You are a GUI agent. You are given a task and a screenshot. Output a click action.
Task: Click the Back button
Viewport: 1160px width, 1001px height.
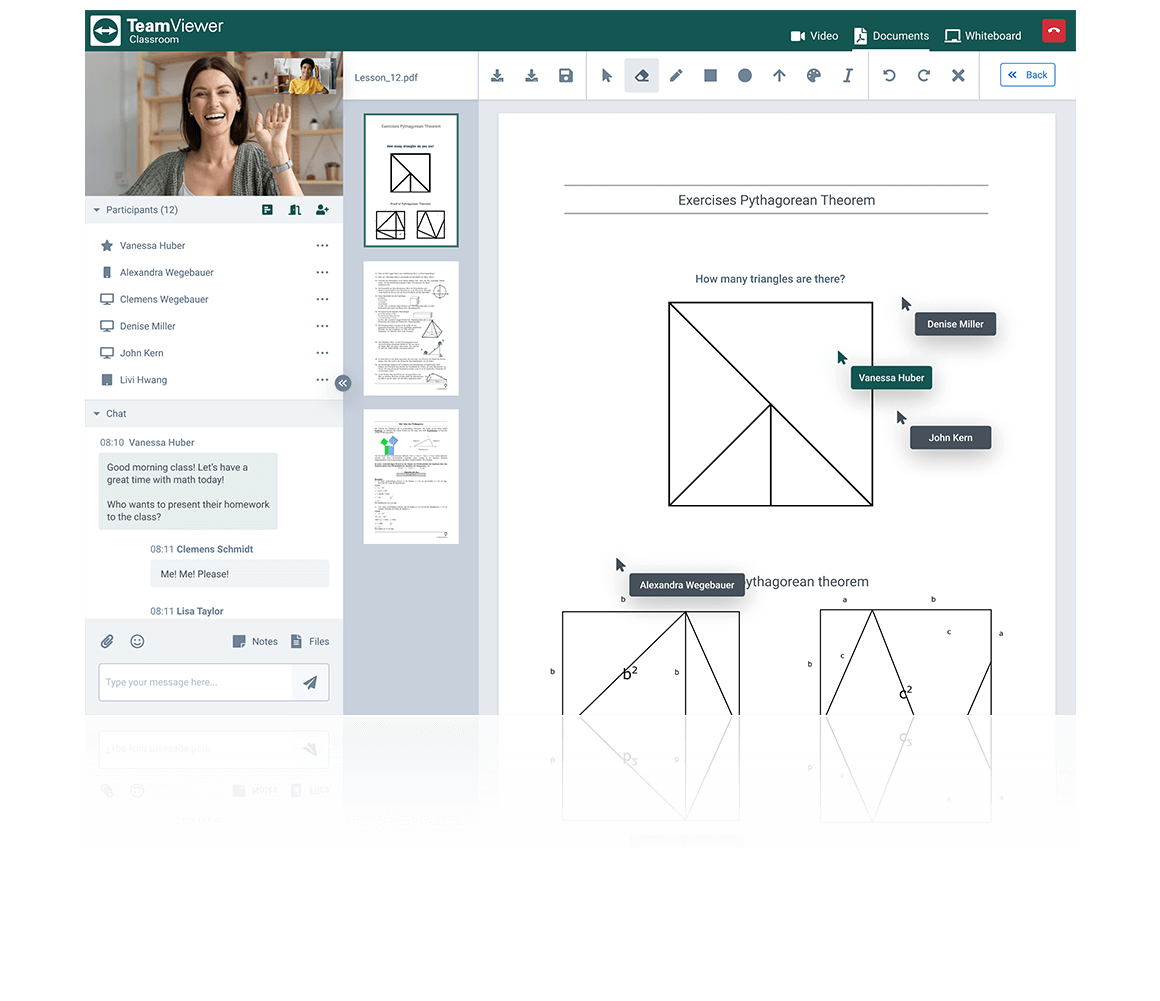[x=1027, y=75]
